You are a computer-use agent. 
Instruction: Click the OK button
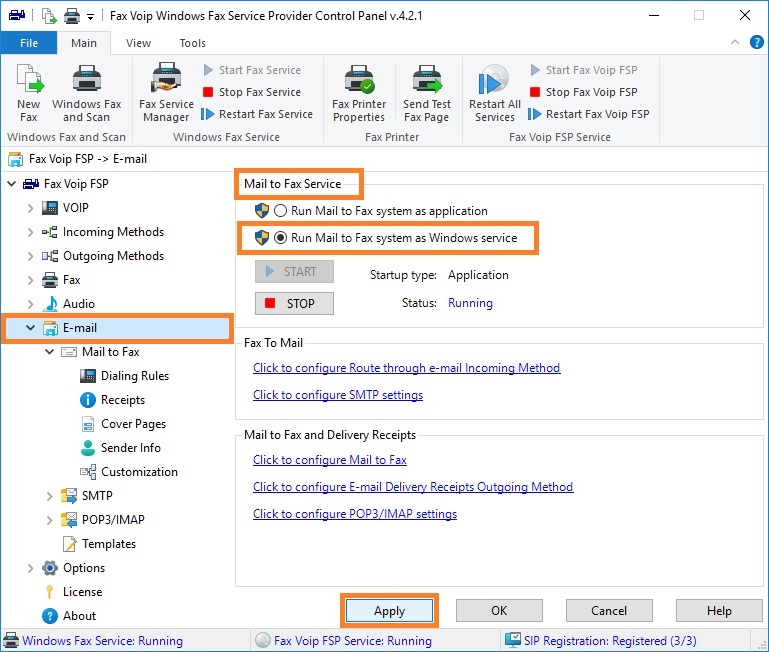coord(499,611)
